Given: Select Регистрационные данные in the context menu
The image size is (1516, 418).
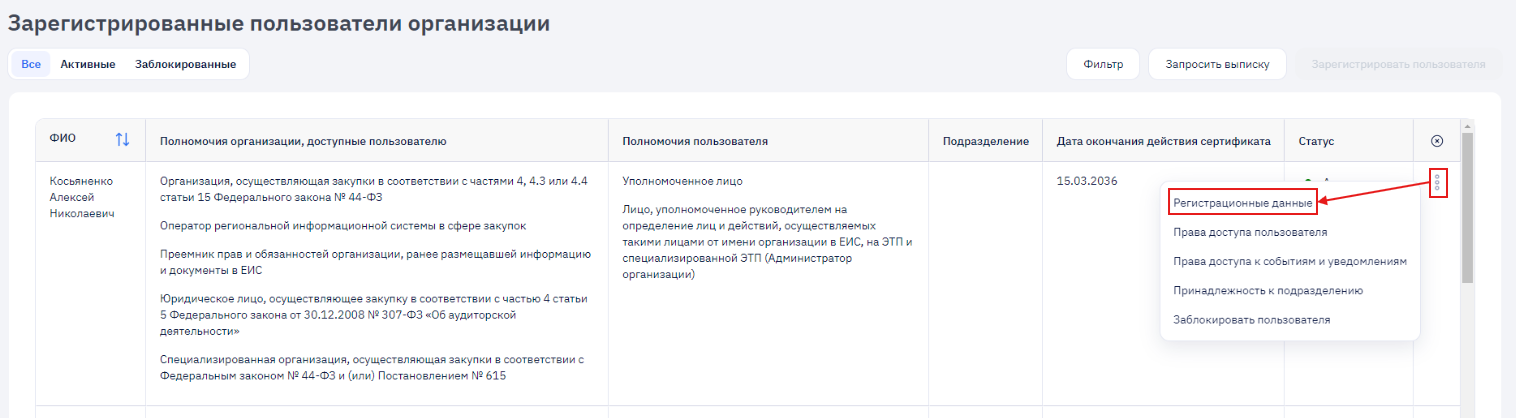Looking at the screenshot, I should pos(1243,203).
